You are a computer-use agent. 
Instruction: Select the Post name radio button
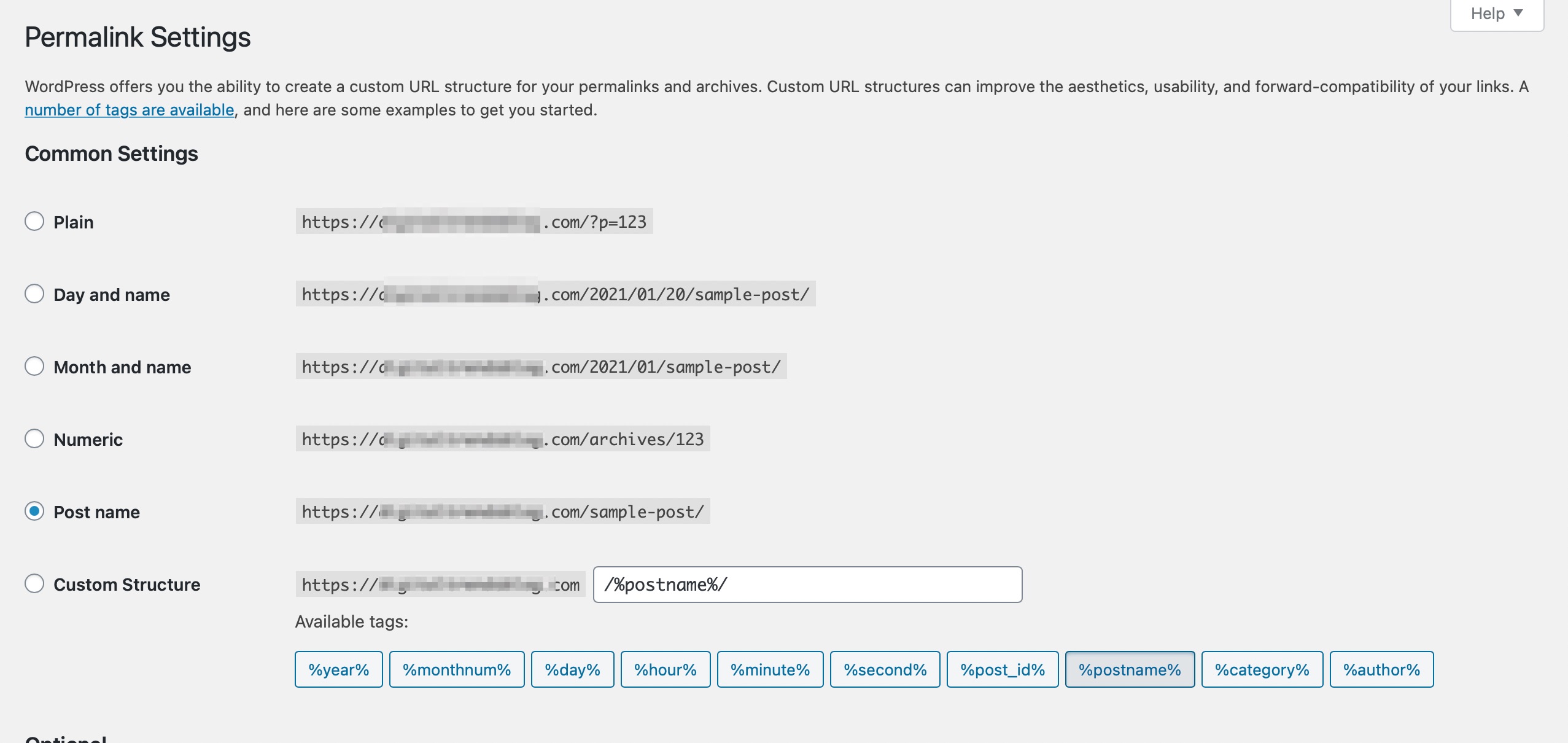[x=35, y=511]
